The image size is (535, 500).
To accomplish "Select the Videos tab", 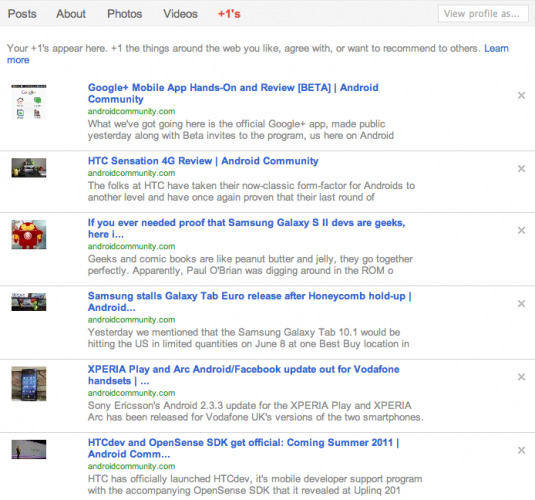I will pyautogui.click(x=180, y=14).
